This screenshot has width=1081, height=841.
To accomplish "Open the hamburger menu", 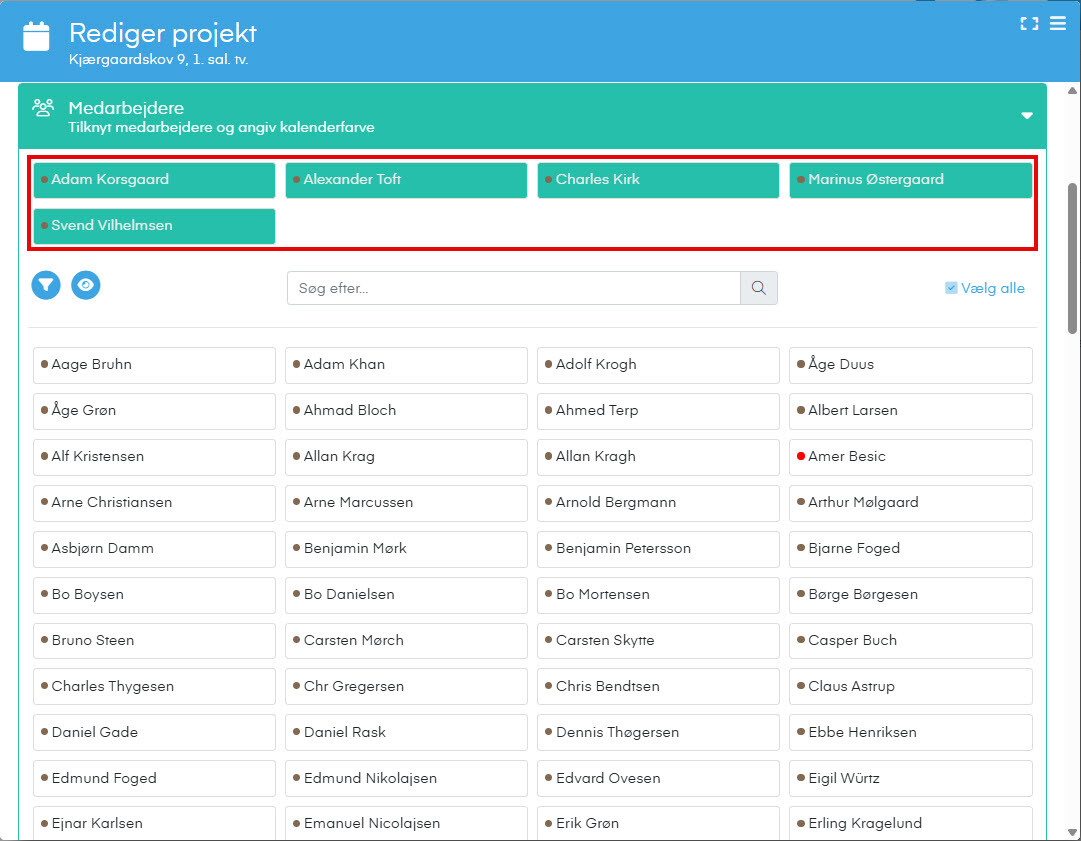I will click(1057, 24).
